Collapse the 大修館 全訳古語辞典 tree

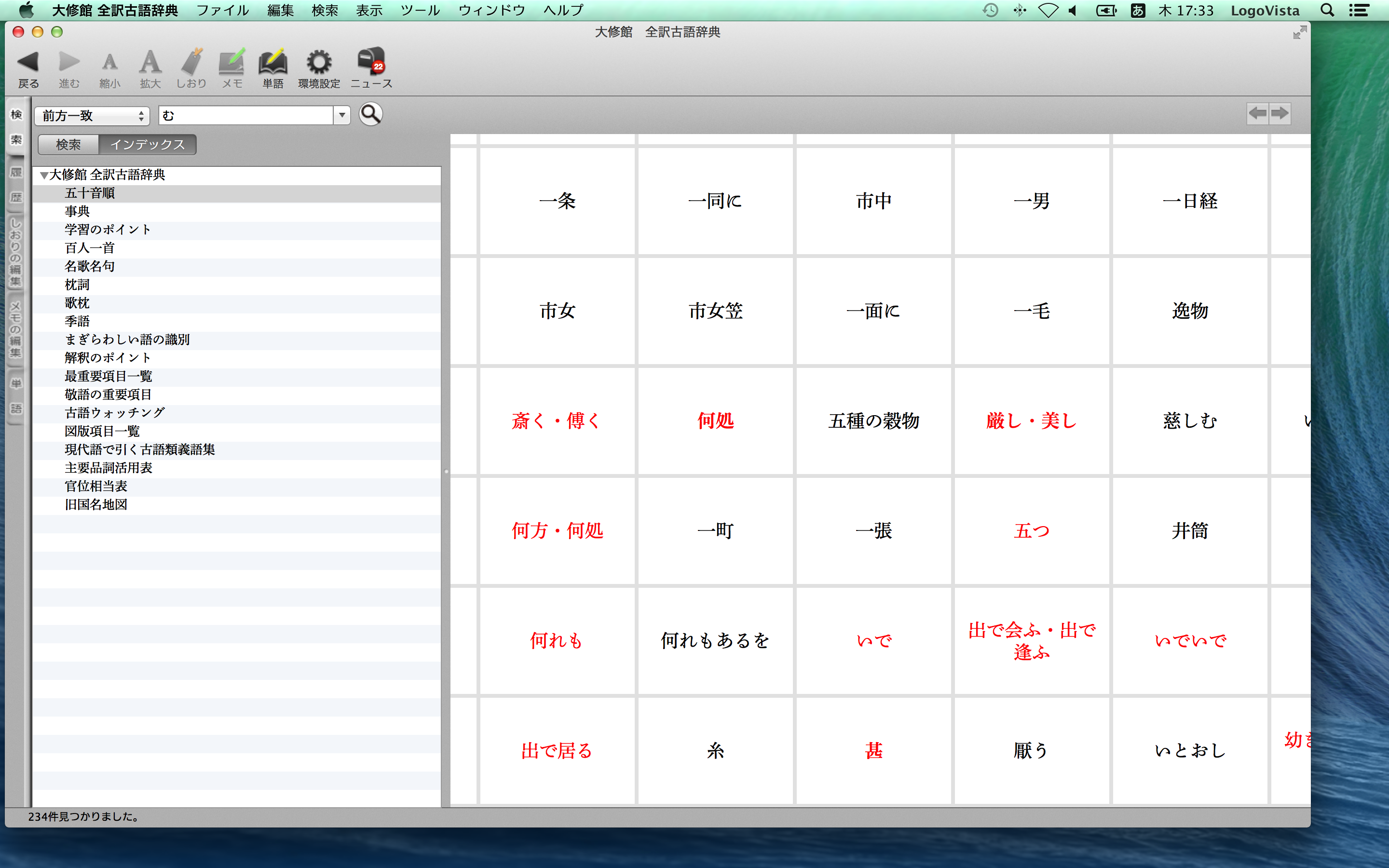[x=43, y=175]
